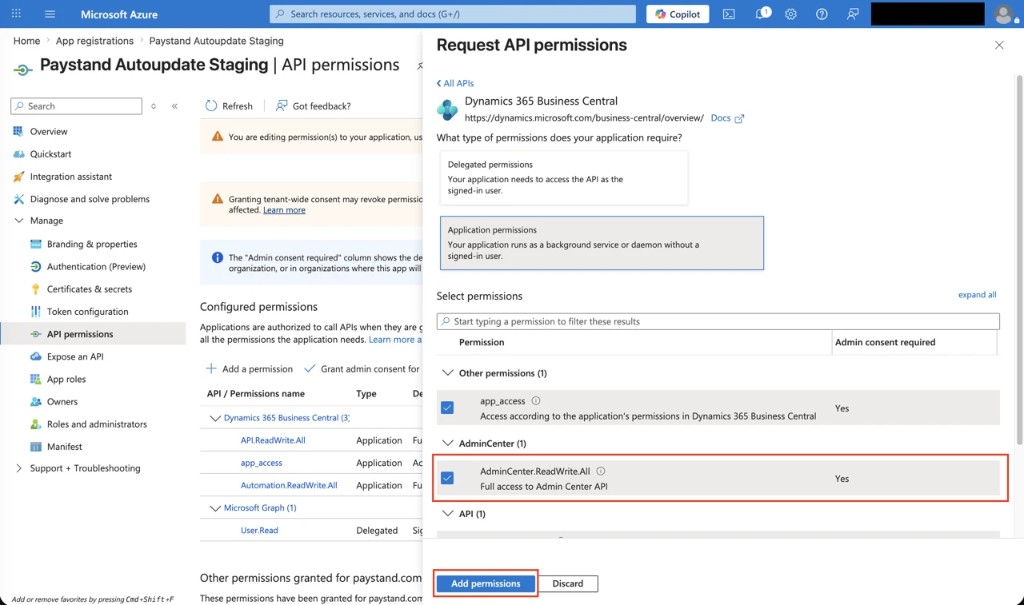Click the permission filter search box

718,321
